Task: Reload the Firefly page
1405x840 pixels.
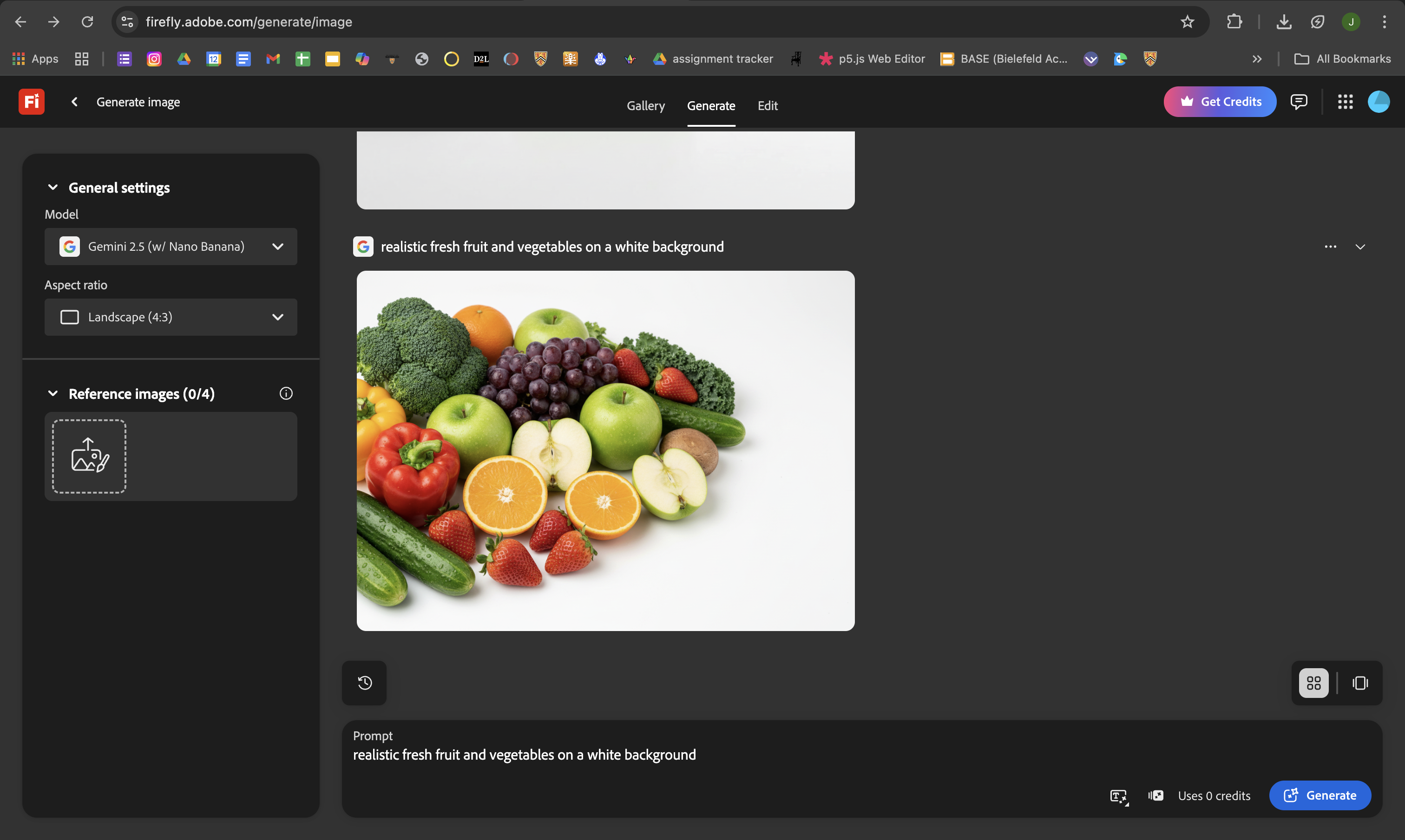Action: pyautogui.click(x=87, y=21)
